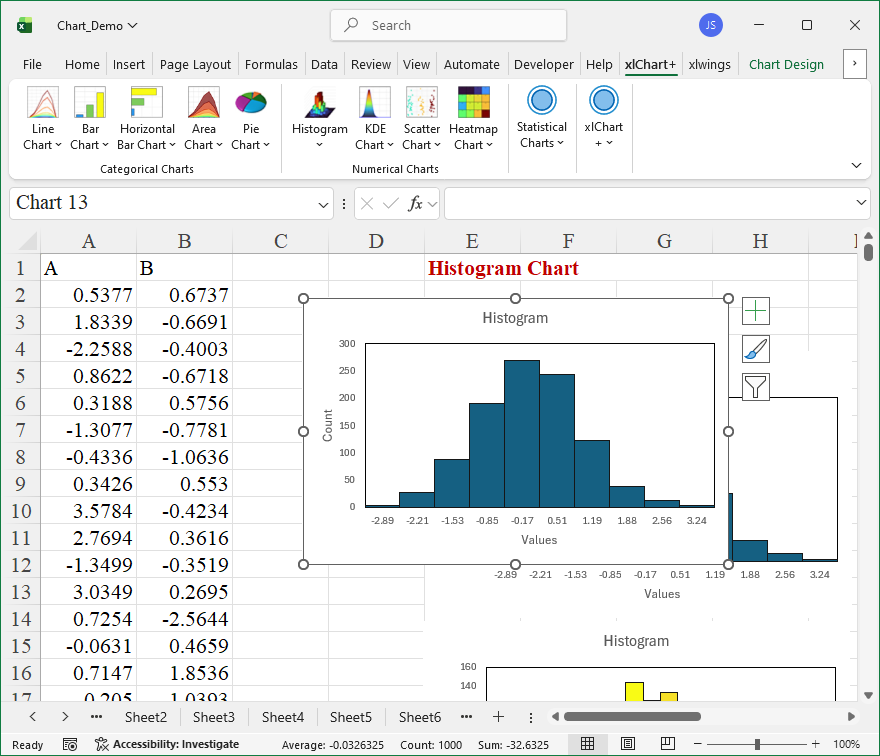Open the Chart Design ribbon tab
Viewport: 880px width, 756px height.
click(x=786, y=64)
